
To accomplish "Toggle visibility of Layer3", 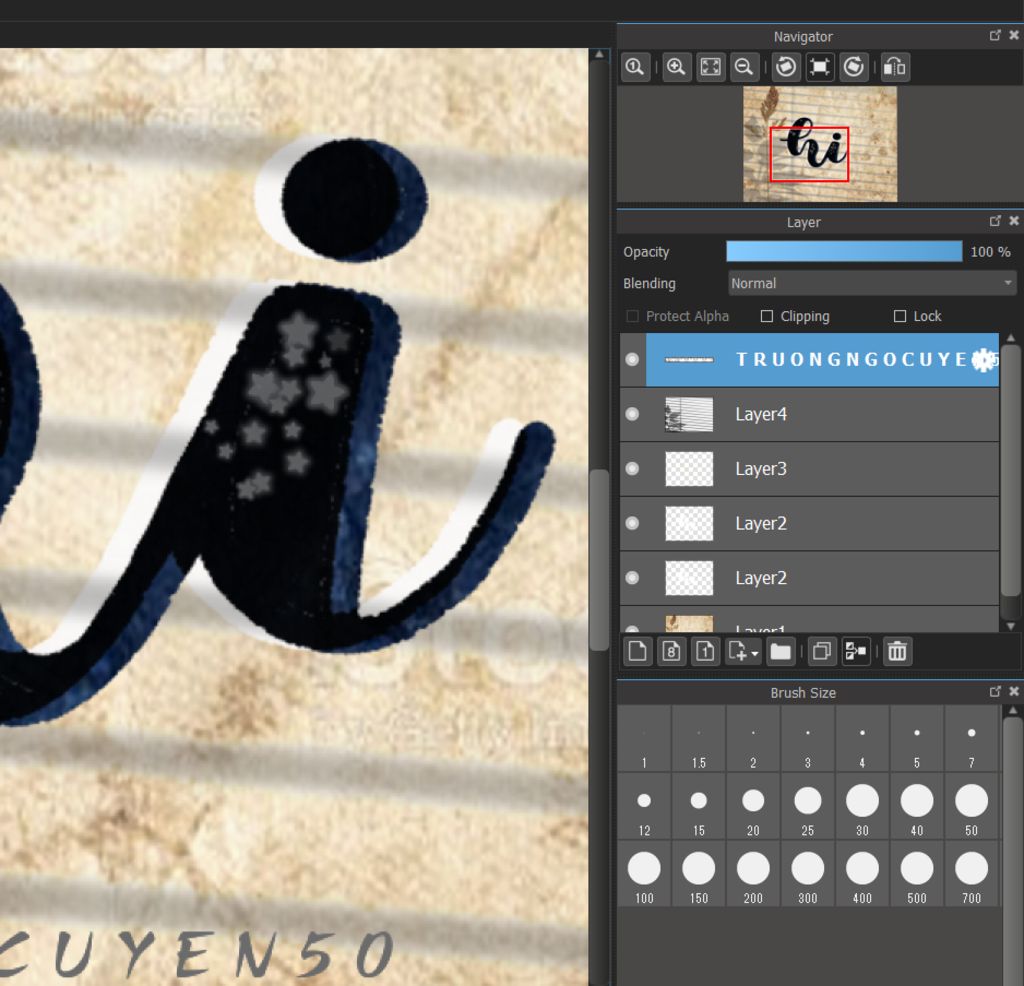I will (632, 468).
